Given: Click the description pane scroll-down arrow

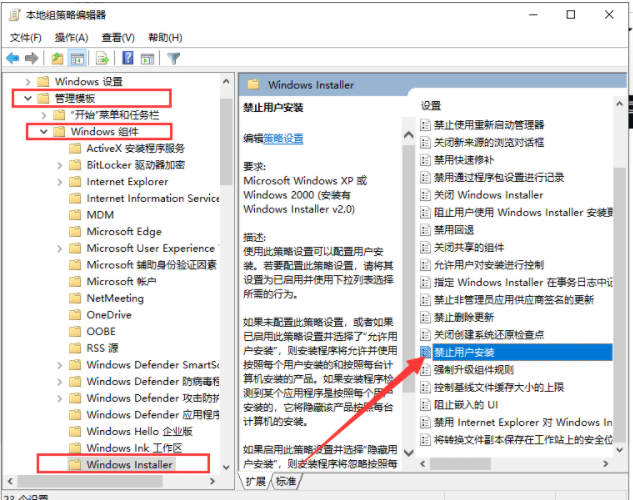Looking at the screenshot, I should coord(409,453).
